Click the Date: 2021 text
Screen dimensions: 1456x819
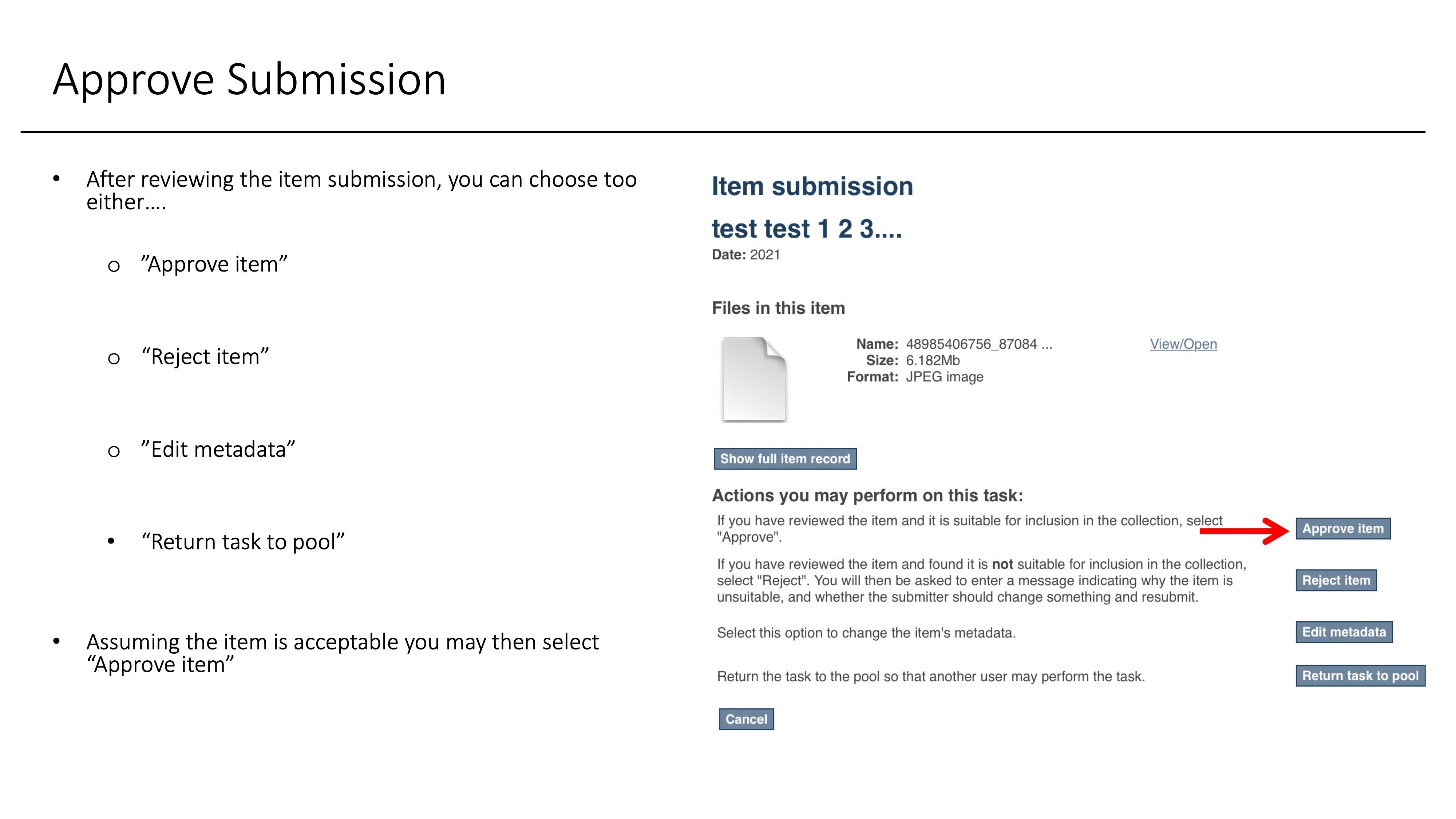pos(745,255)
